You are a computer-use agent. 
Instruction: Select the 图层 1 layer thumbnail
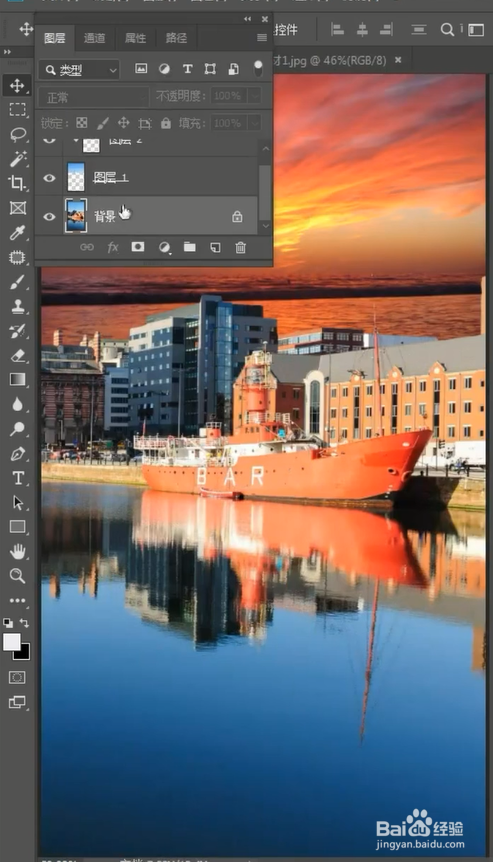(76, 177)
